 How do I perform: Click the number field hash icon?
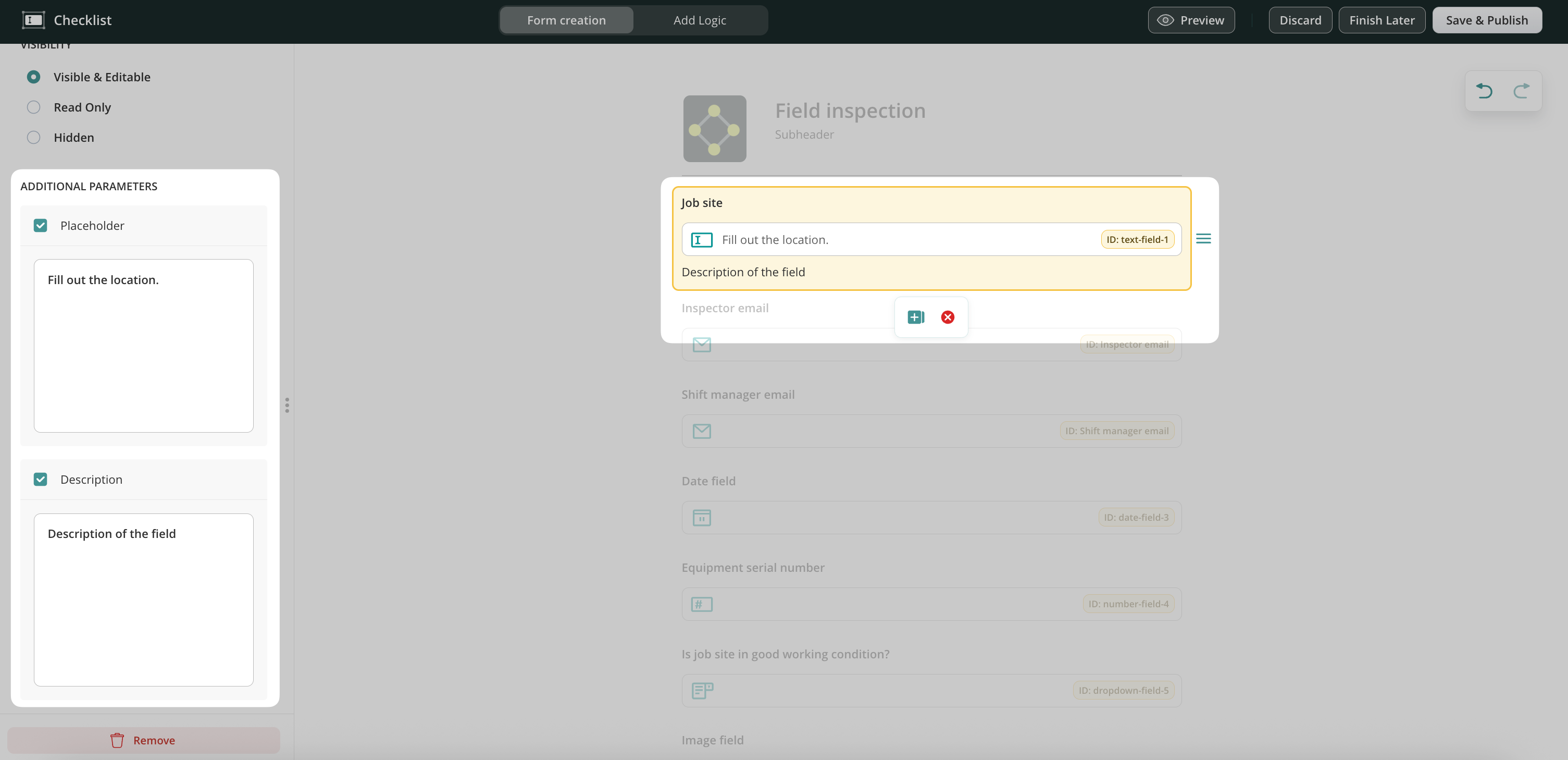tap(702, 604)
